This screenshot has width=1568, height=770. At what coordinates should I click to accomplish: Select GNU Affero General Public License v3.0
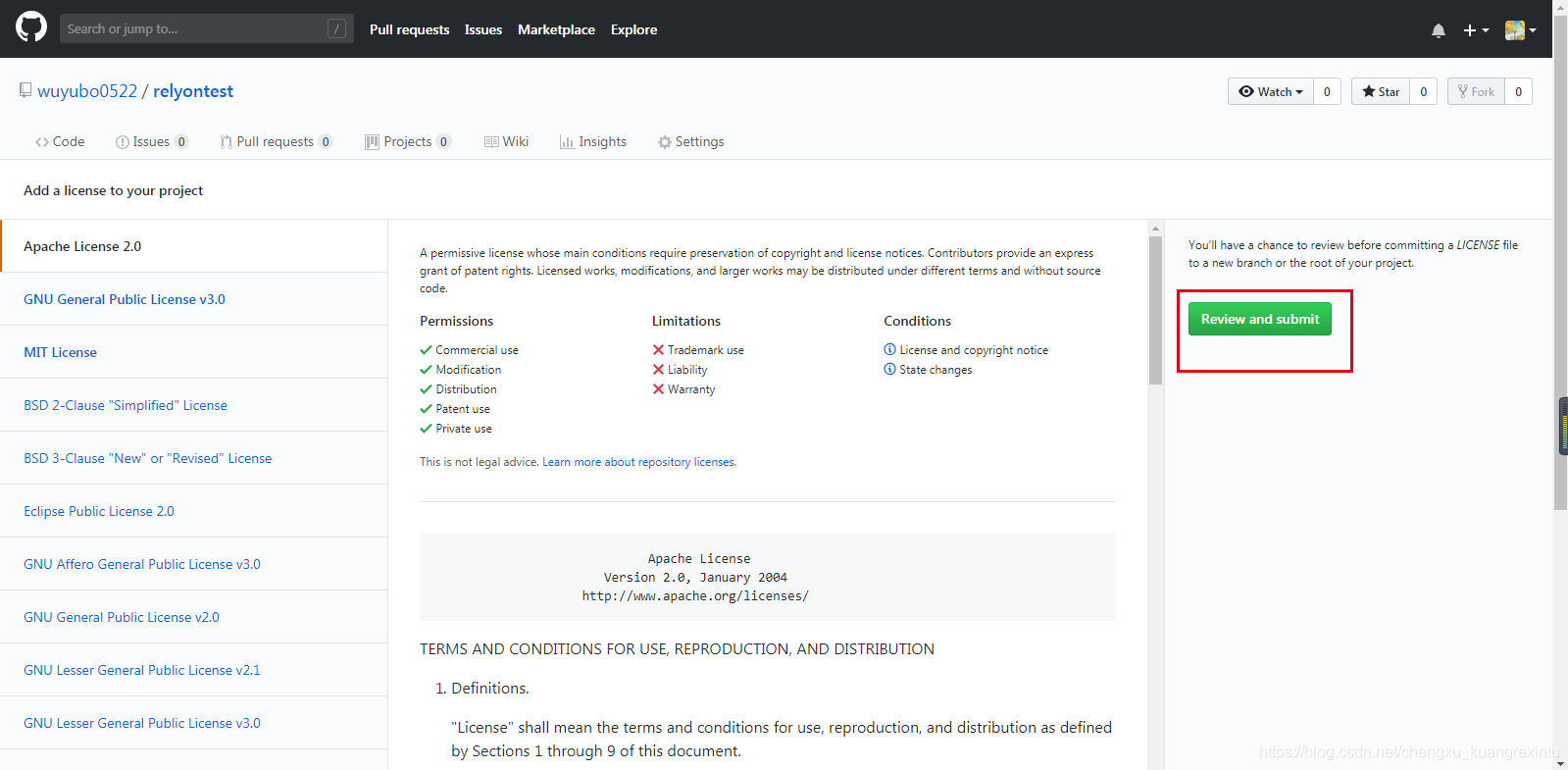pos(194,564)
